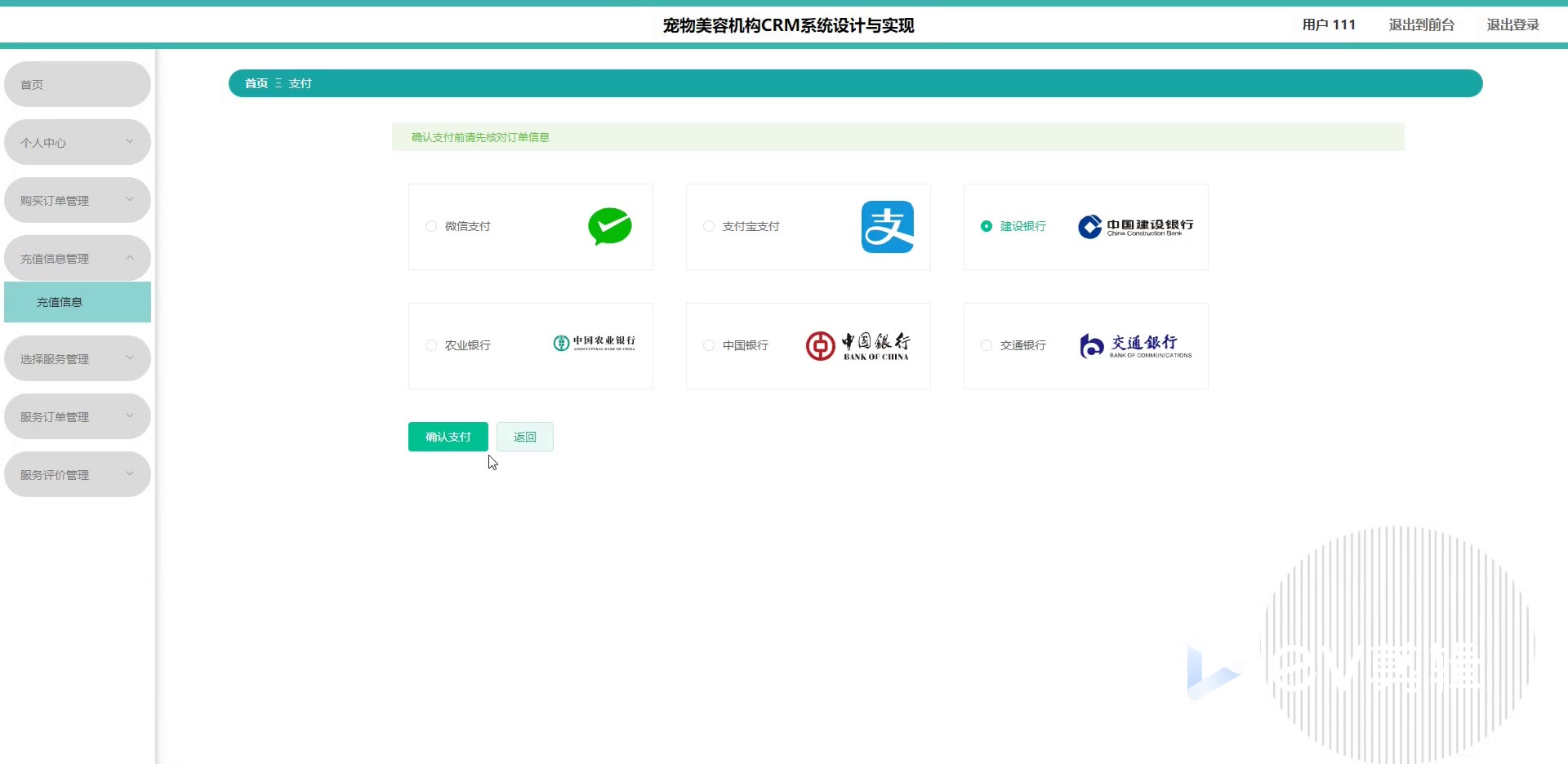
Task: Click the 交通银行 option label
Action: pos(1023,345)
